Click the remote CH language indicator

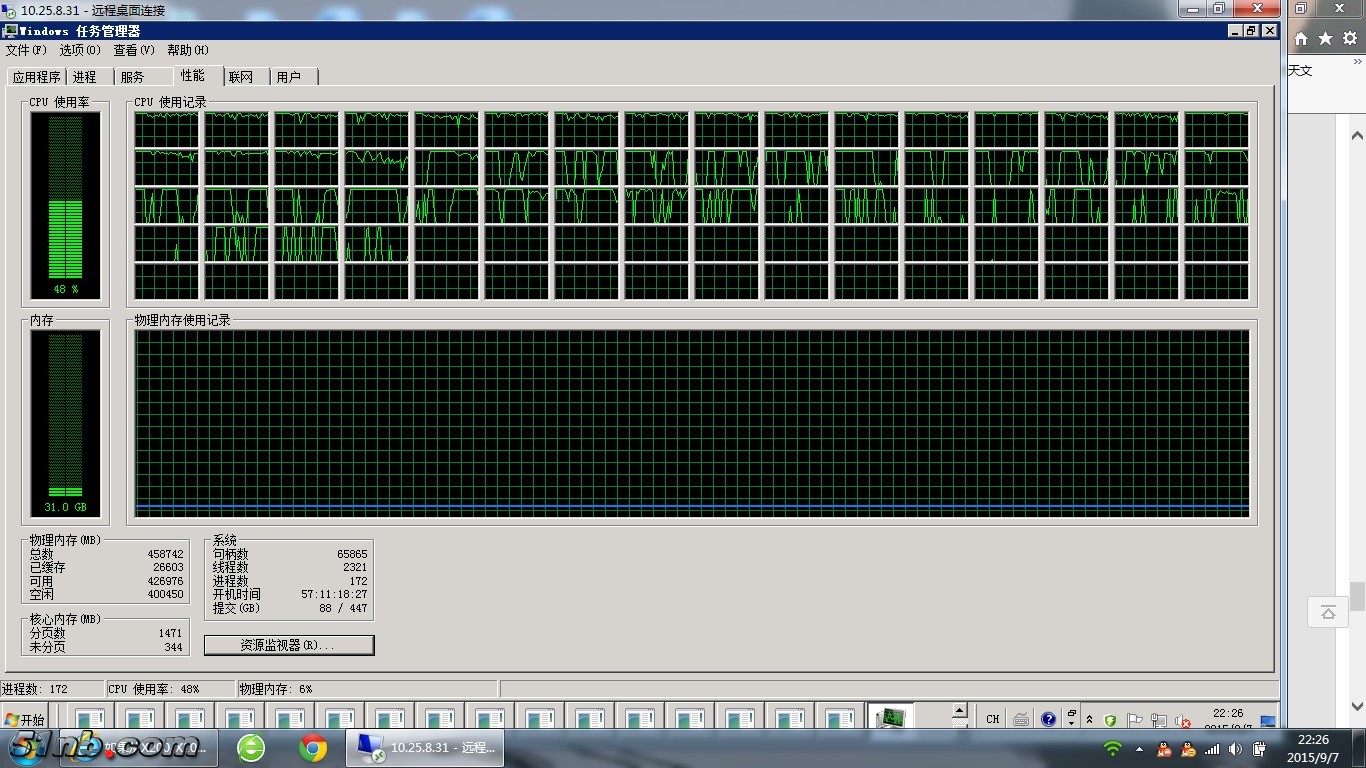point(992,719)
